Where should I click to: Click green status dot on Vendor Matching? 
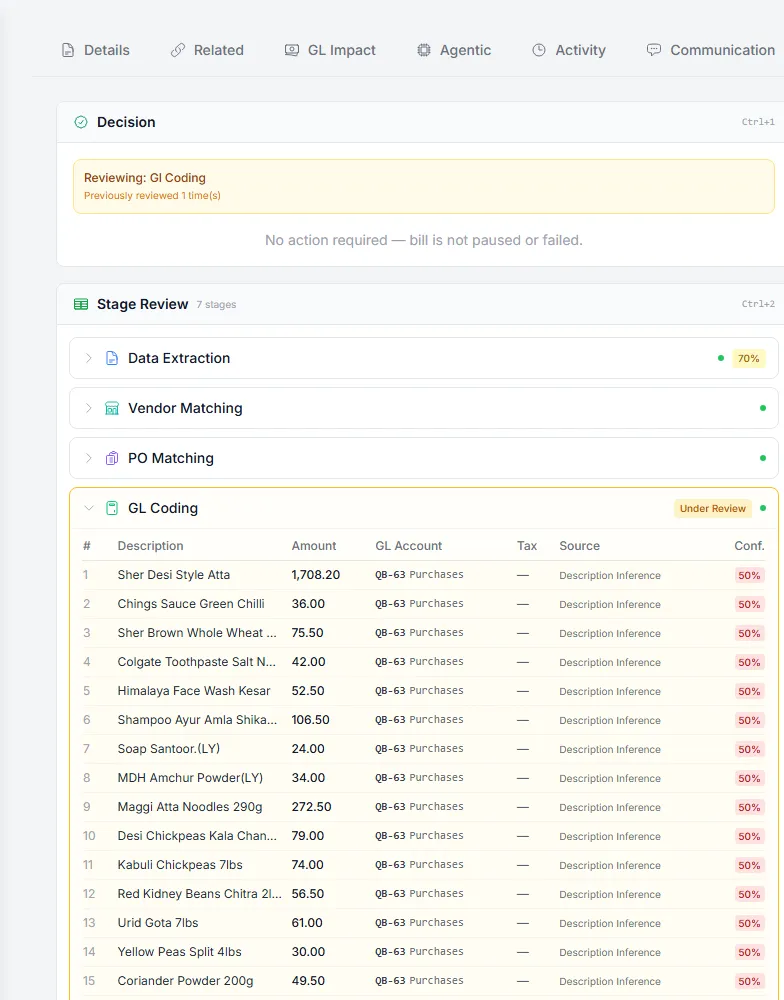[763, 408]
